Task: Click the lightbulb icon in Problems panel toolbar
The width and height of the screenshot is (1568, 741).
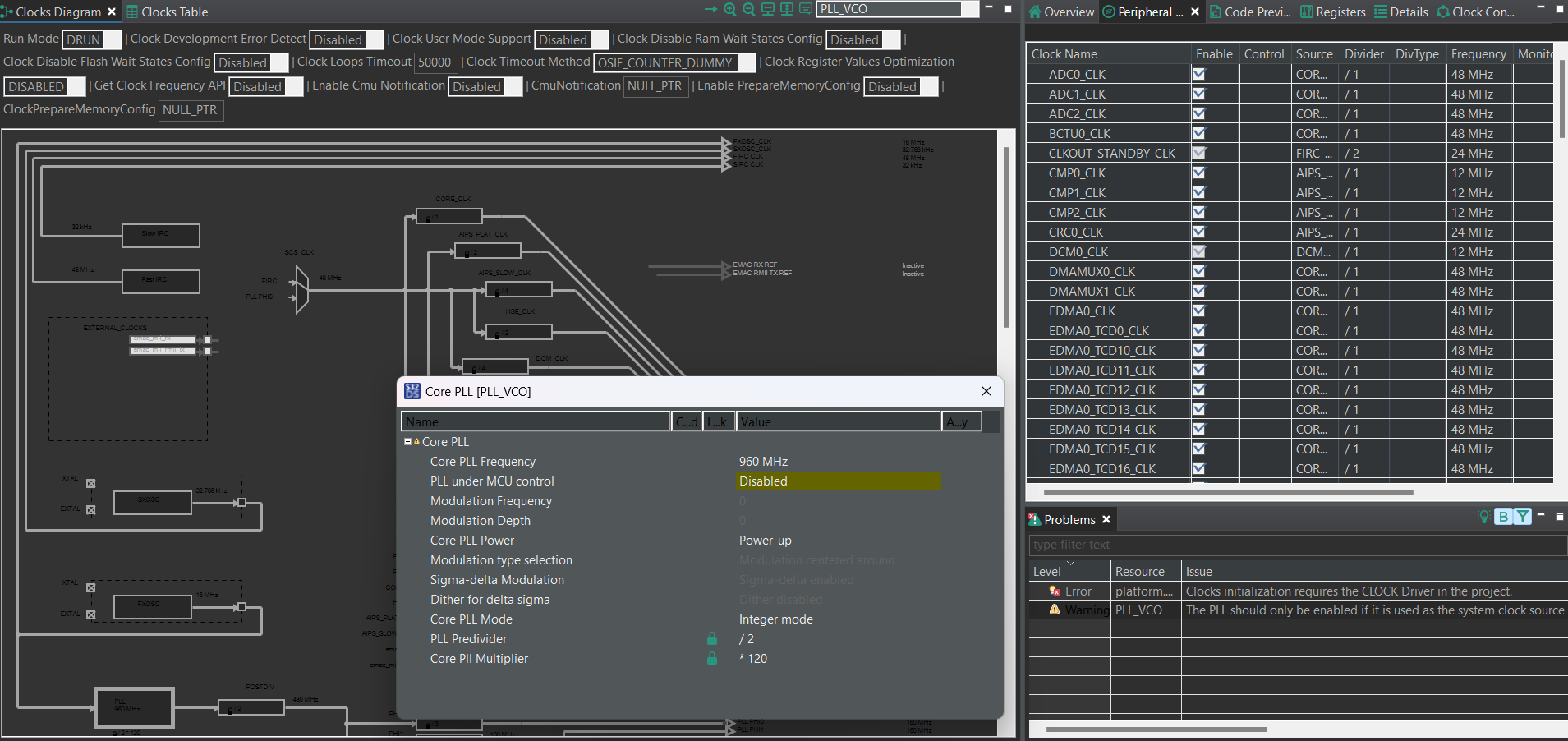Action: (1484, 517)
